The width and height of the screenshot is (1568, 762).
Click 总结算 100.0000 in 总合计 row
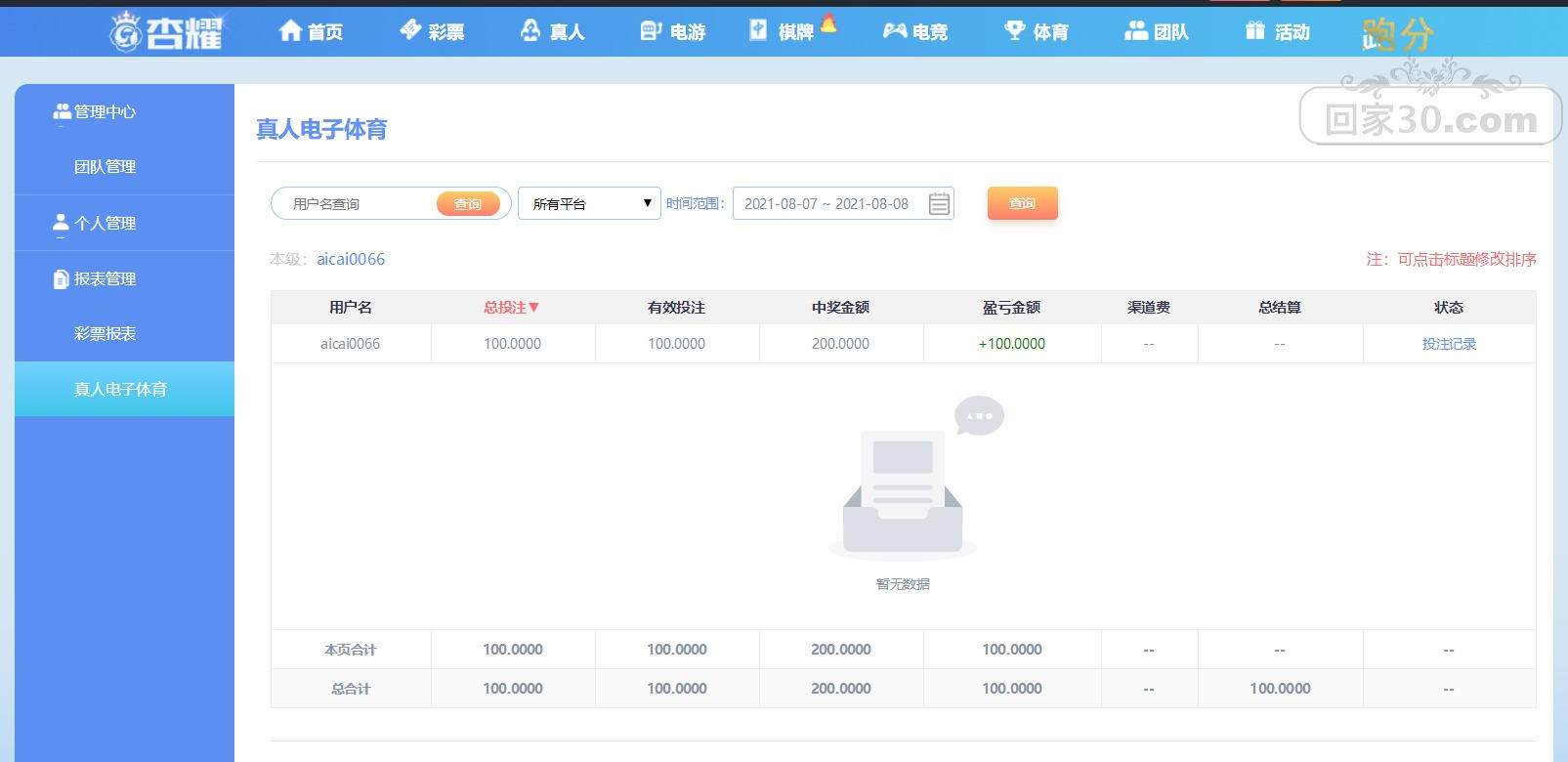click(1280, 689)
